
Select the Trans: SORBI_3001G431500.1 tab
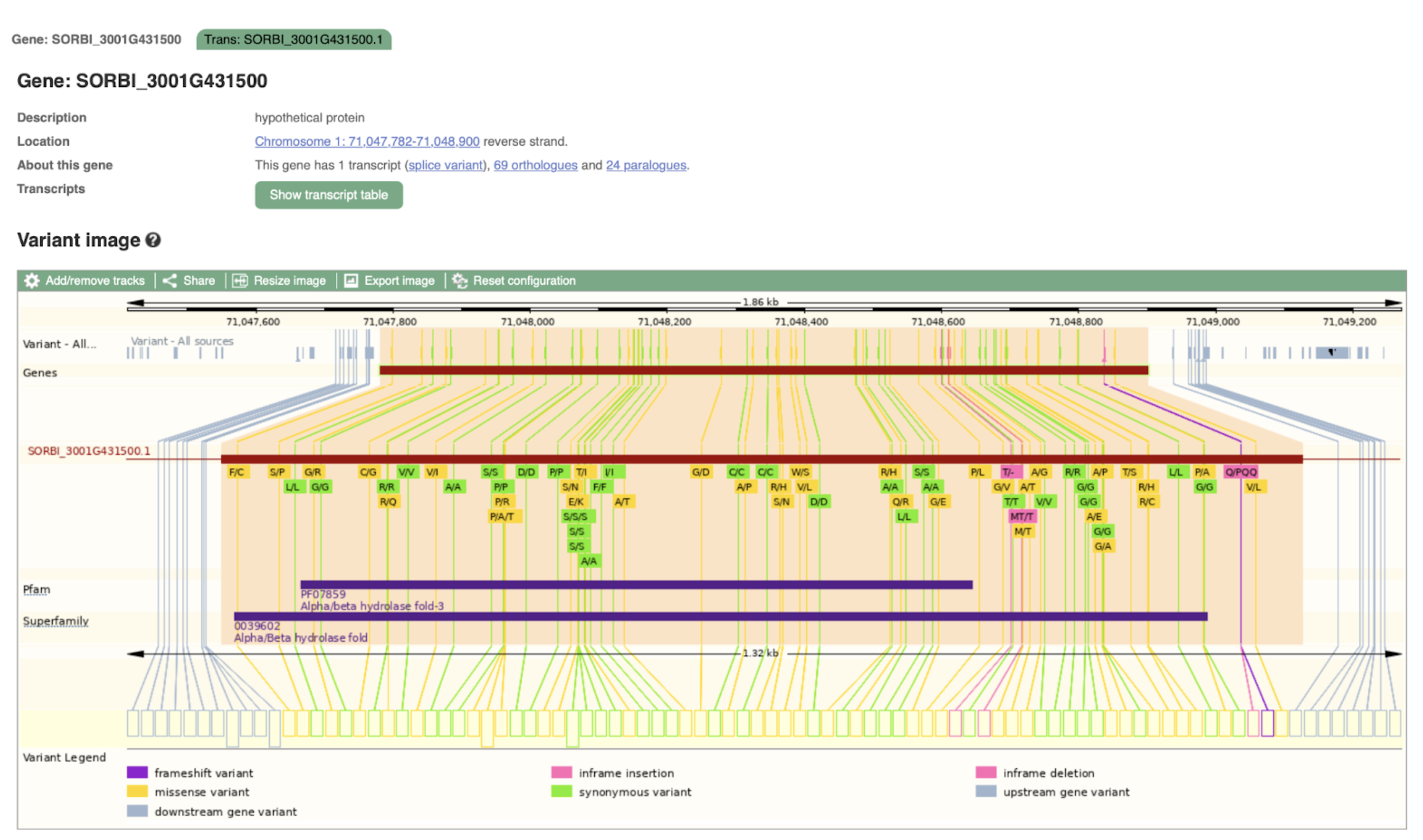[x=294, y=39]
